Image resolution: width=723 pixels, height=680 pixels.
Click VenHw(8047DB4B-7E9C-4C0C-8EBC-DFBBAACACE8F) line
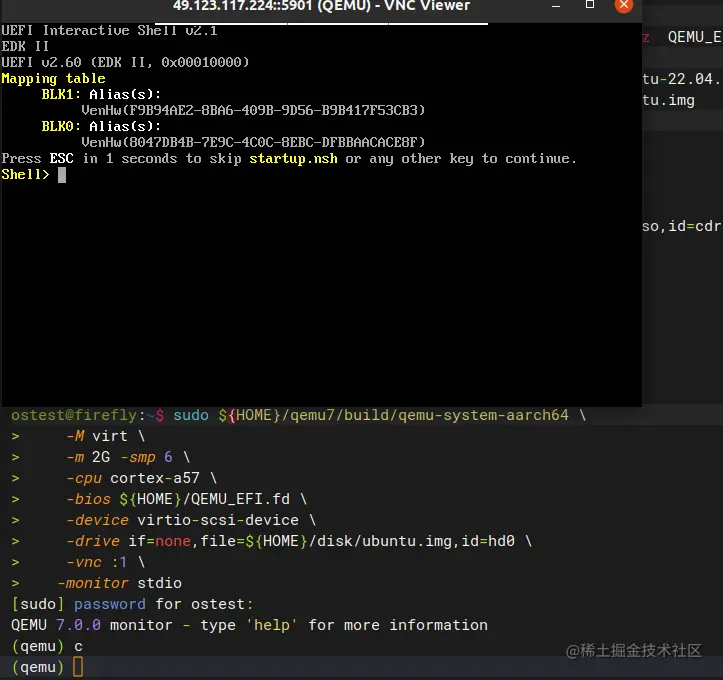click(253, 142)
